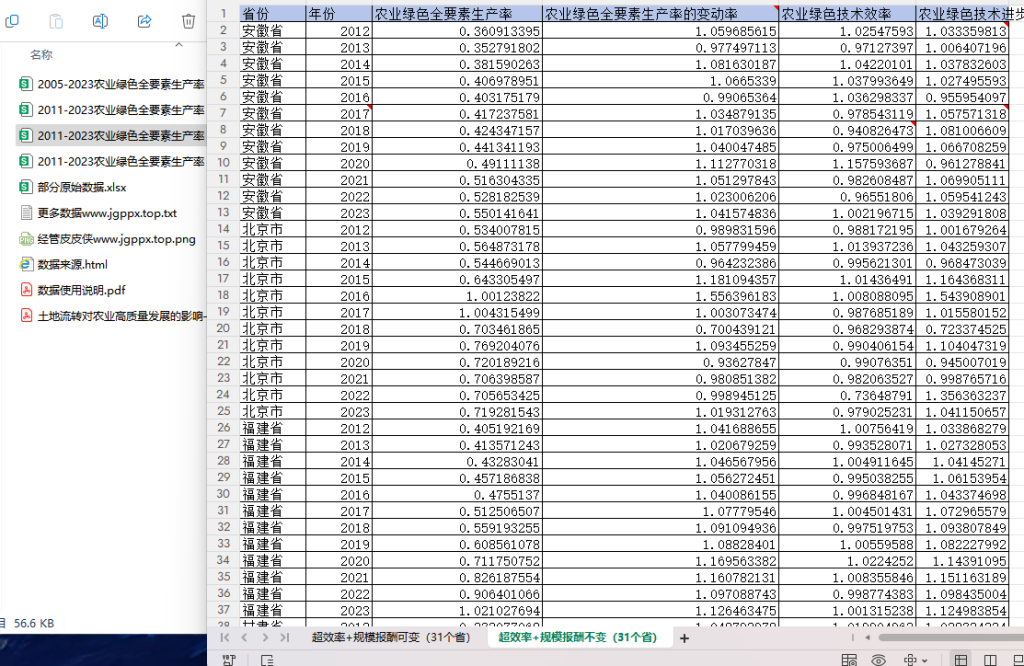Jump to first sheet with navigation arrow
This screenshot has width=1024, height=666.
[225, 637]
